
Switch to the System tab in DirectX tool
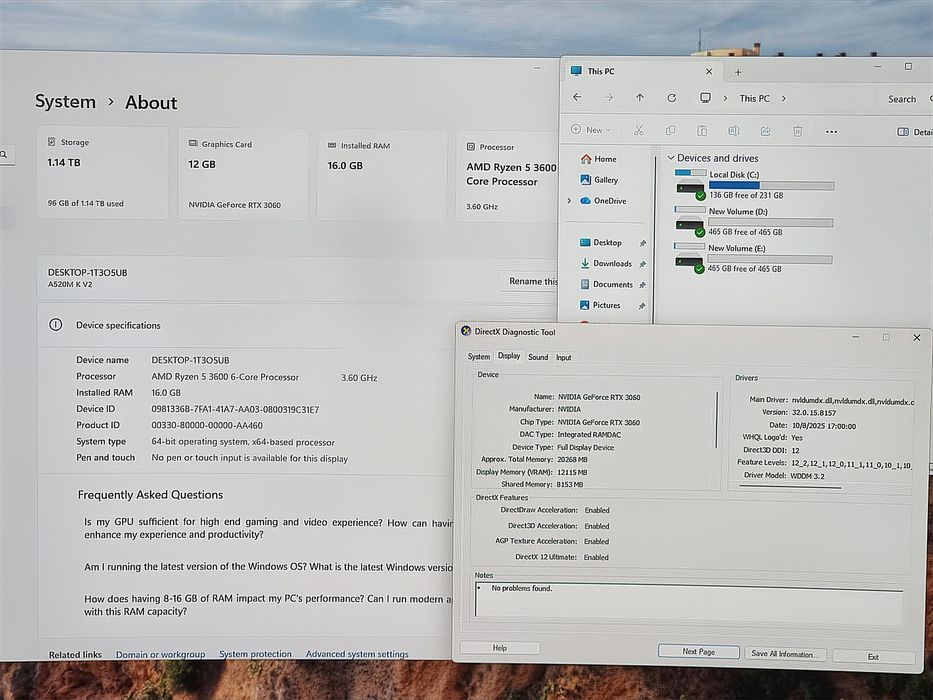point(478,357)
